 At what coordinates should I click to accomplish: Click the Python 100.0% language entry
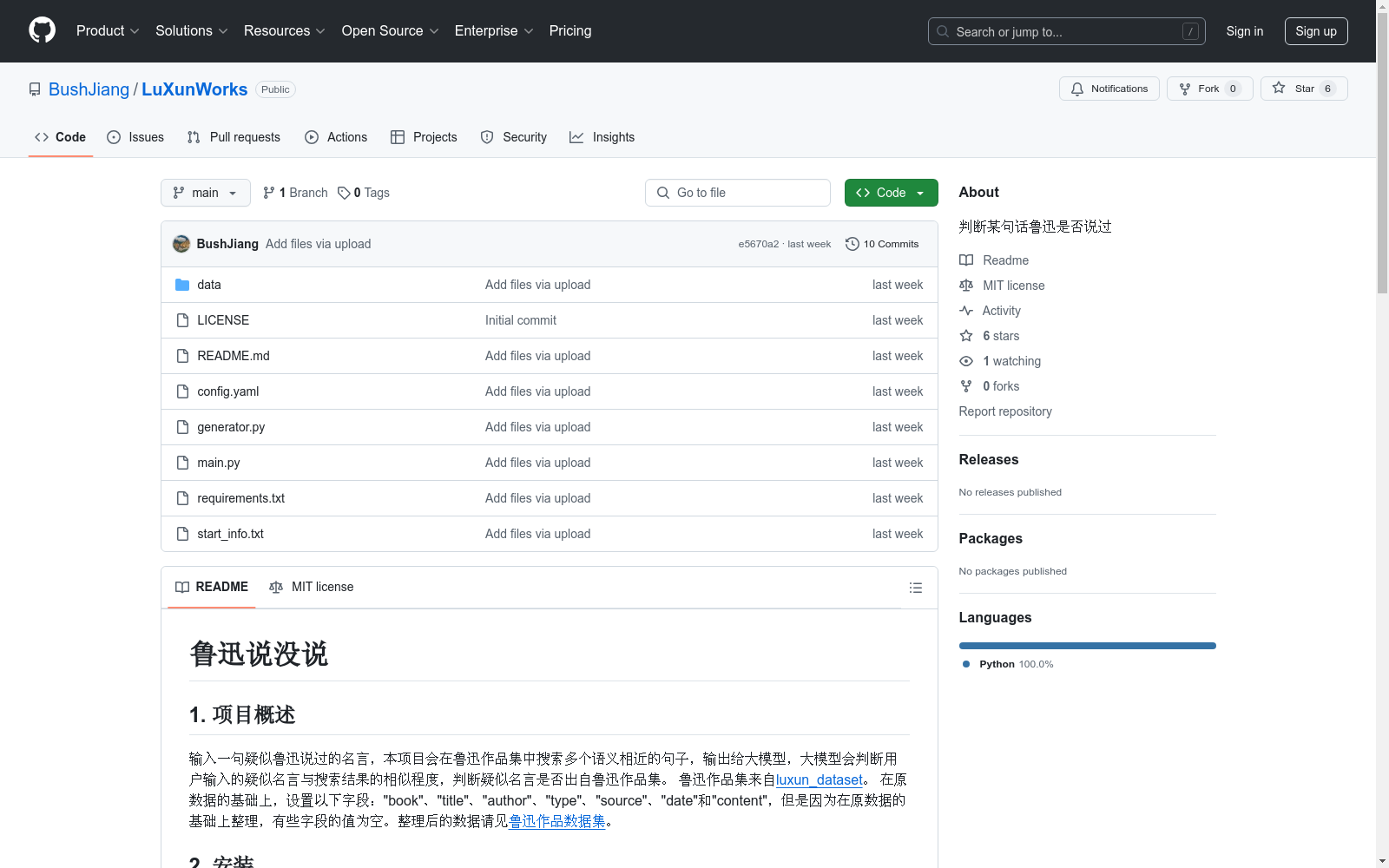1008,664
